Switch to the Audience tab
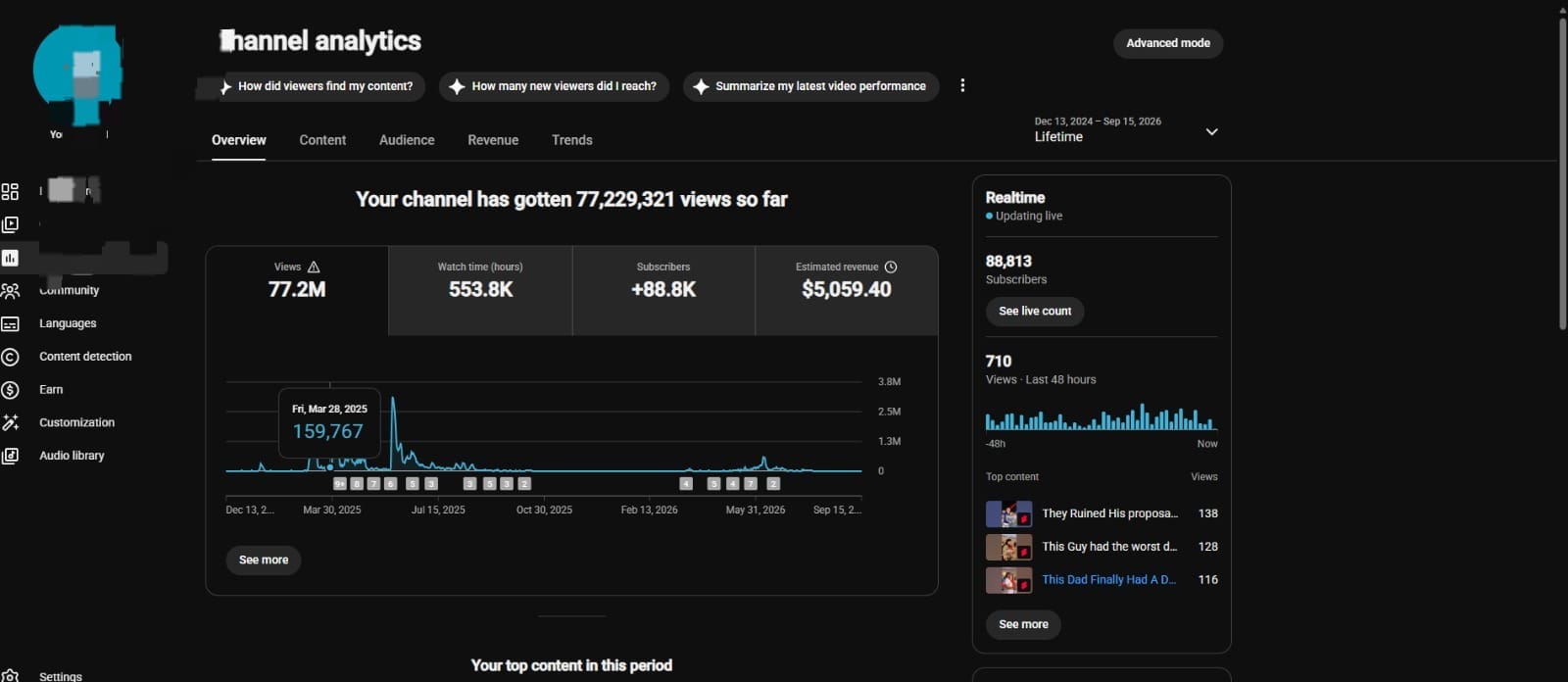 [407, 140]
